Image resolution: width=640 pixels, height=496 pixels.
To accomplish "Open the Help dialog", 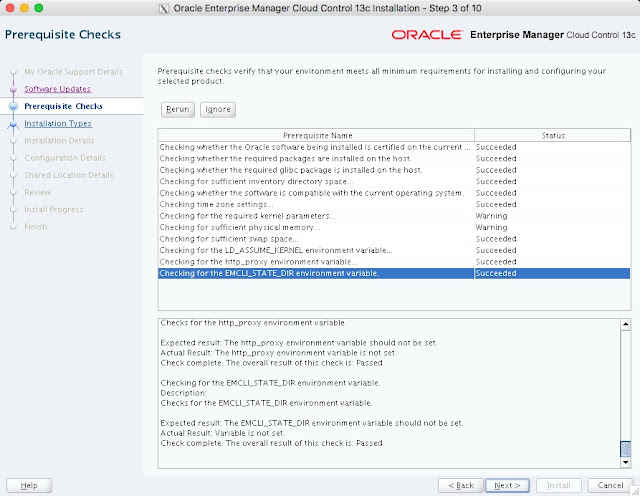I will [x=29, y=485].
